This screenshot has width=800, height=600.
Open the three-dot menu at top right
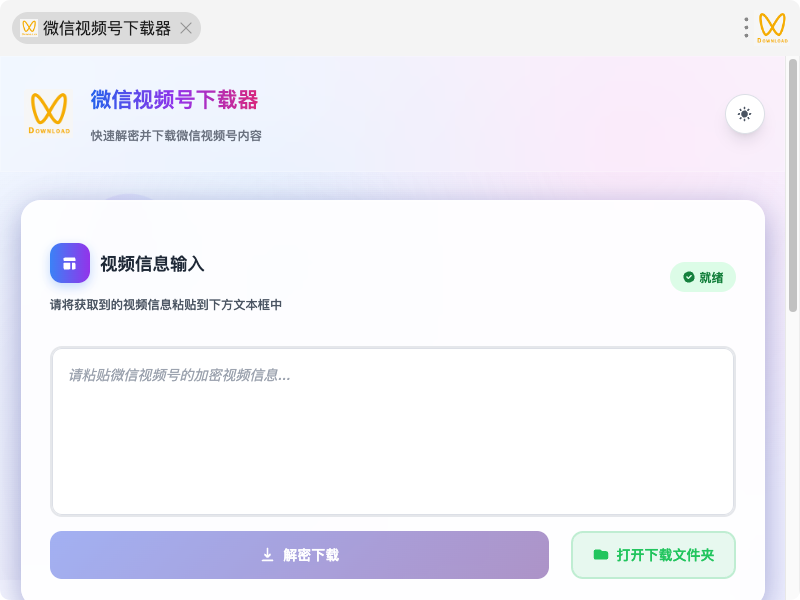point(746,28)
